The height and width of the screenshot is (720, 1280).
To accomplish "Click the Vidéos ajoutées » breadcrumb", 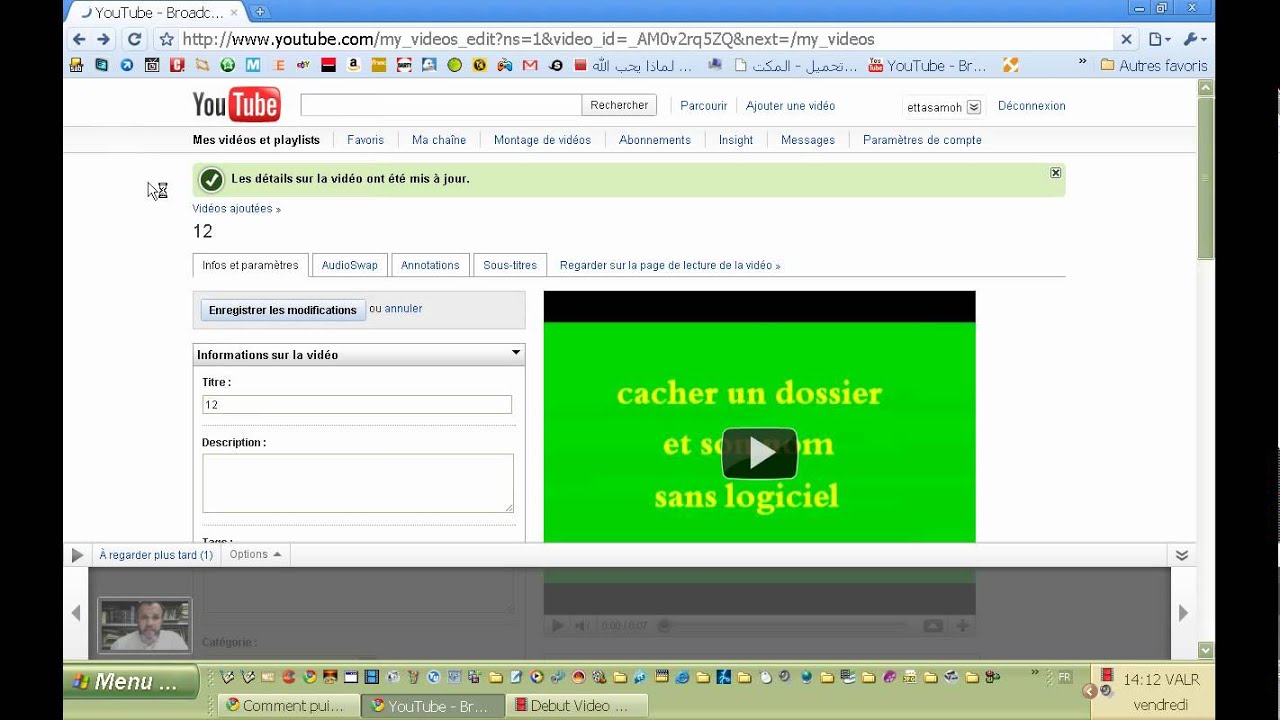I will 236,209.
